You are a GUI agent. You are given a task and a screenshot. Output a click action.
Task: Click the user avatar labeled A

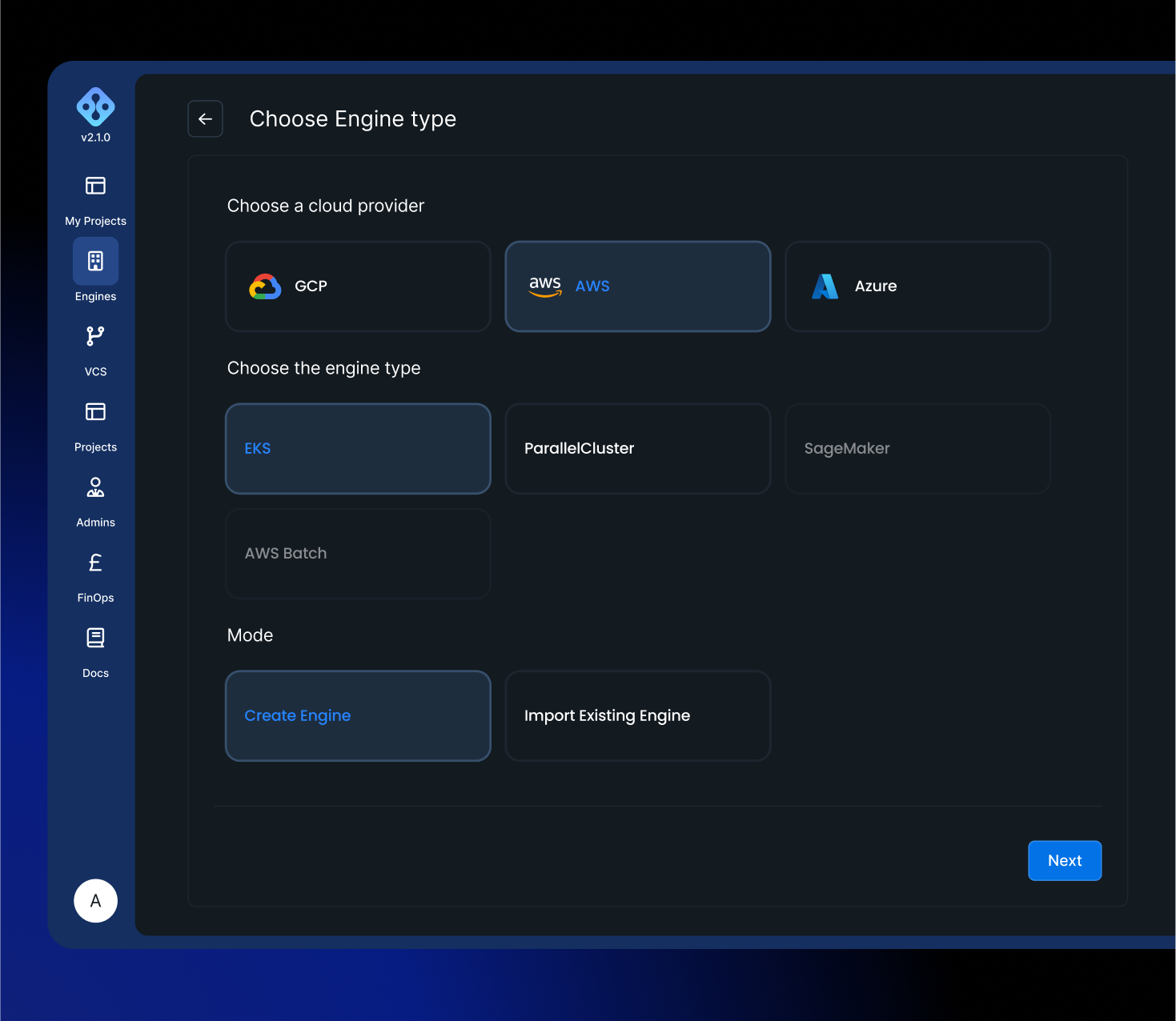95,901
